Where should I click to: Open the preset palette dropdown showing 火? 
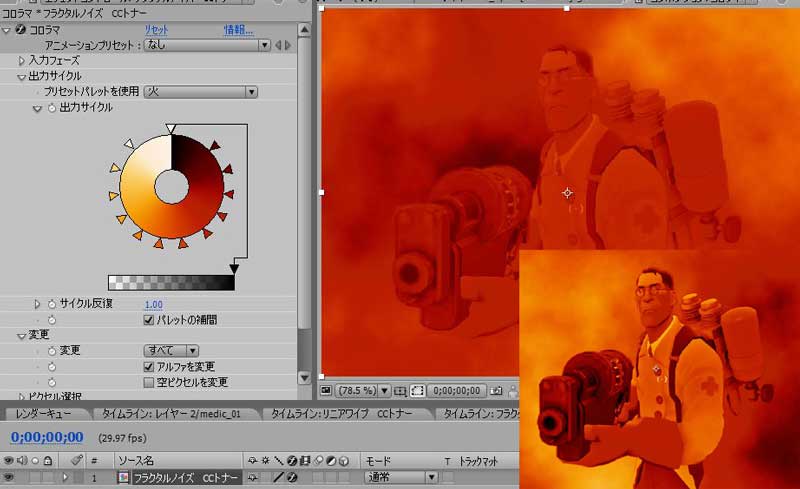[201, 92]
